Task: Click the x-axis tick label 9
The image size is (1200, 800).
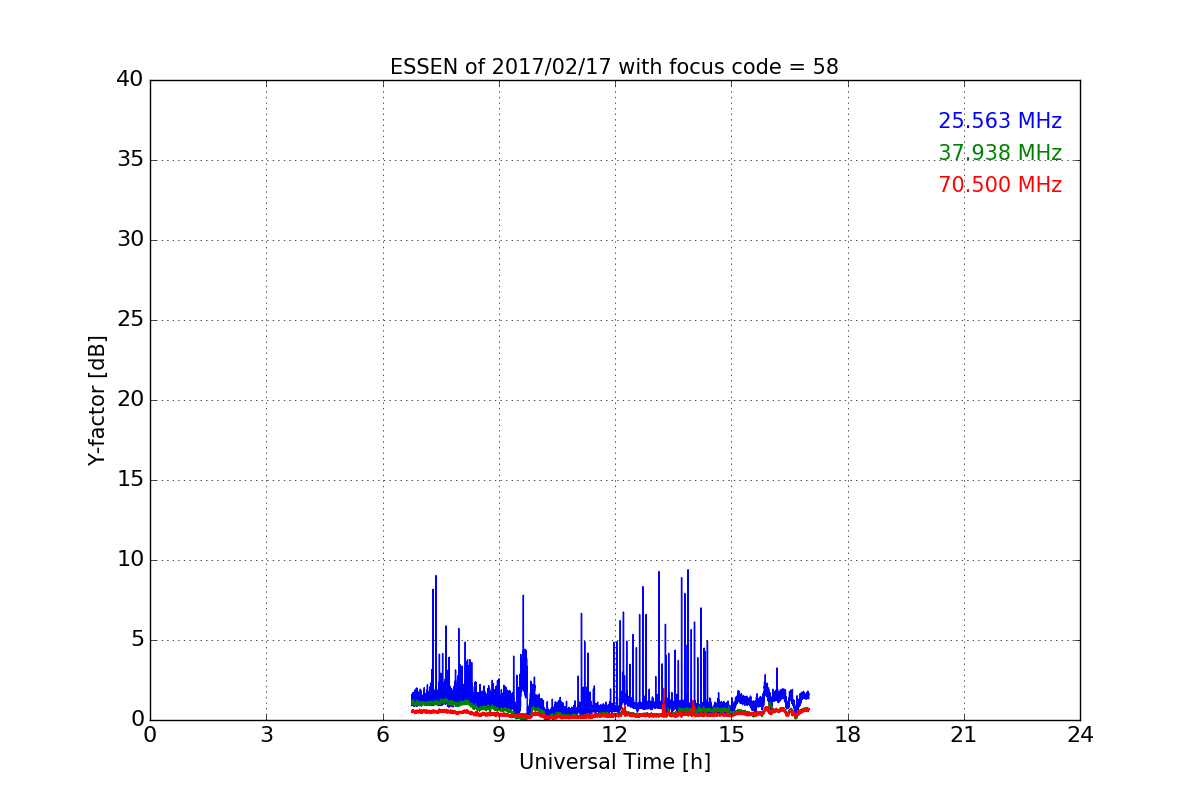Action: 499,735
